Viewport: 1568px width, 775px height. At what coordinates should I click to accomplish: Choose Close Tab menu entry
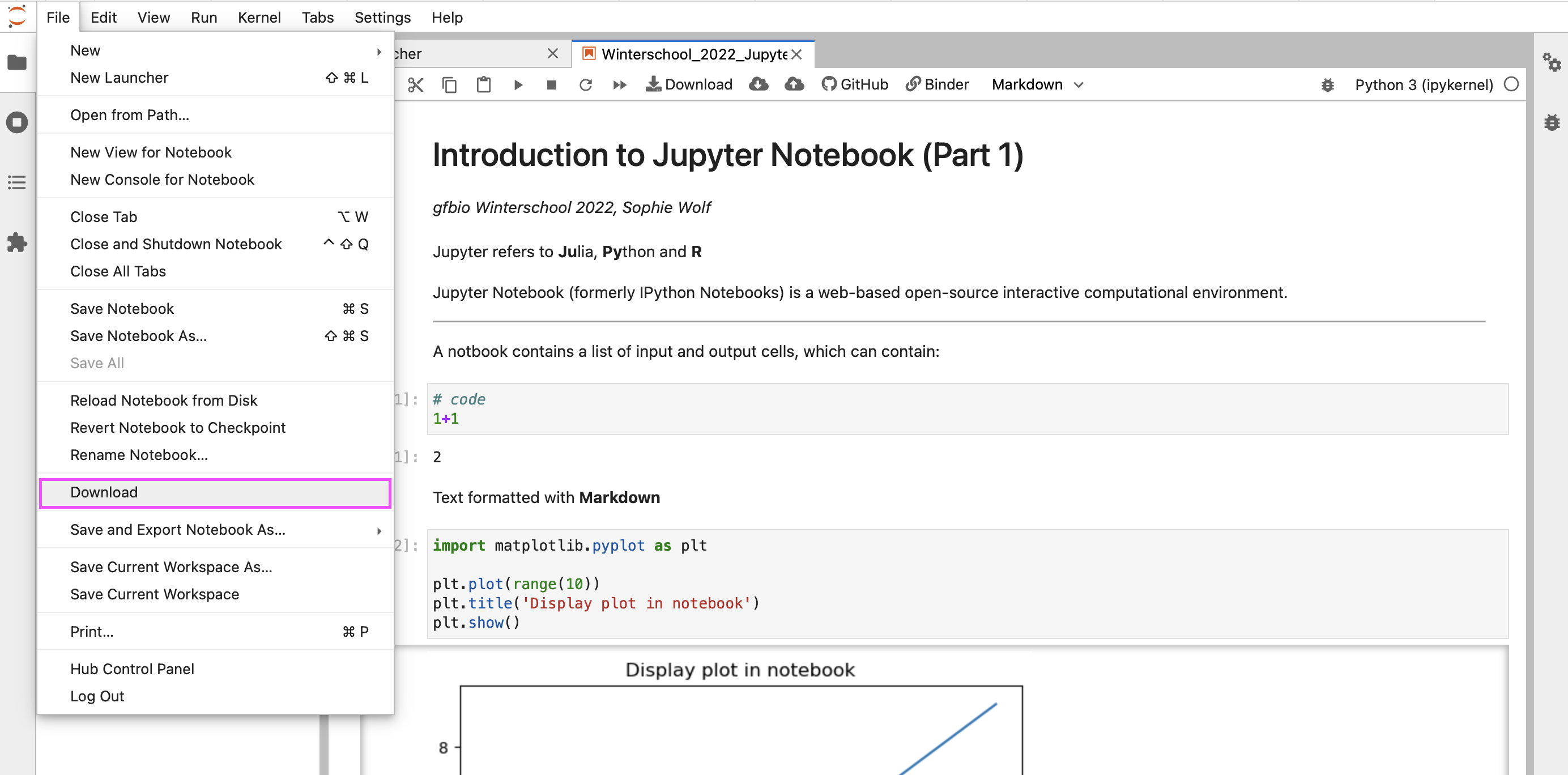pyautogui.click(x=215, y=217)
